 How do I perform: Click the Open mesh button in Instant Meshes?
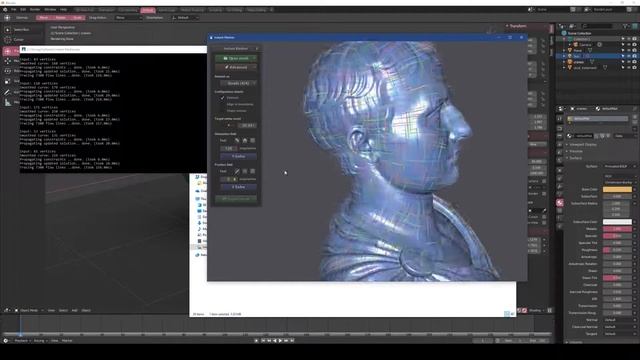coord(236,58)
